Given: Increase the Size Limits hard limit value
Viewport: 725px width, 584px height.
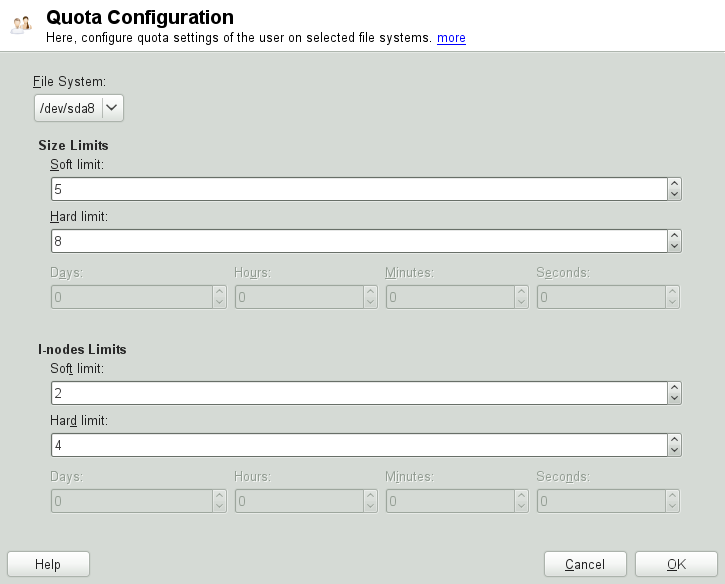Looking at the screenshot, I should pyautogui.click(x=675, y=236).
